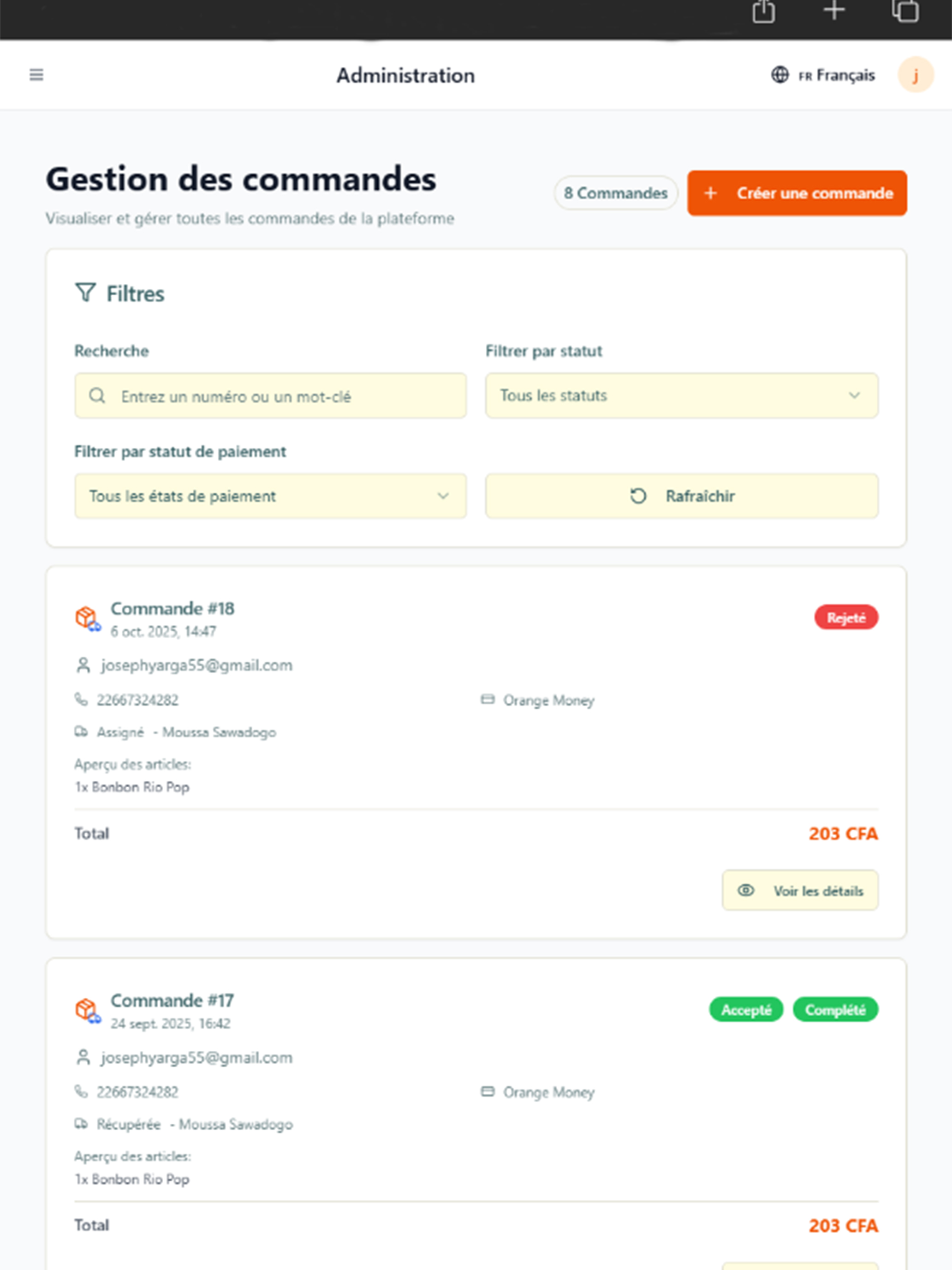
Task: Open the hamburger sidebar menu
Action: click(36, 75)
